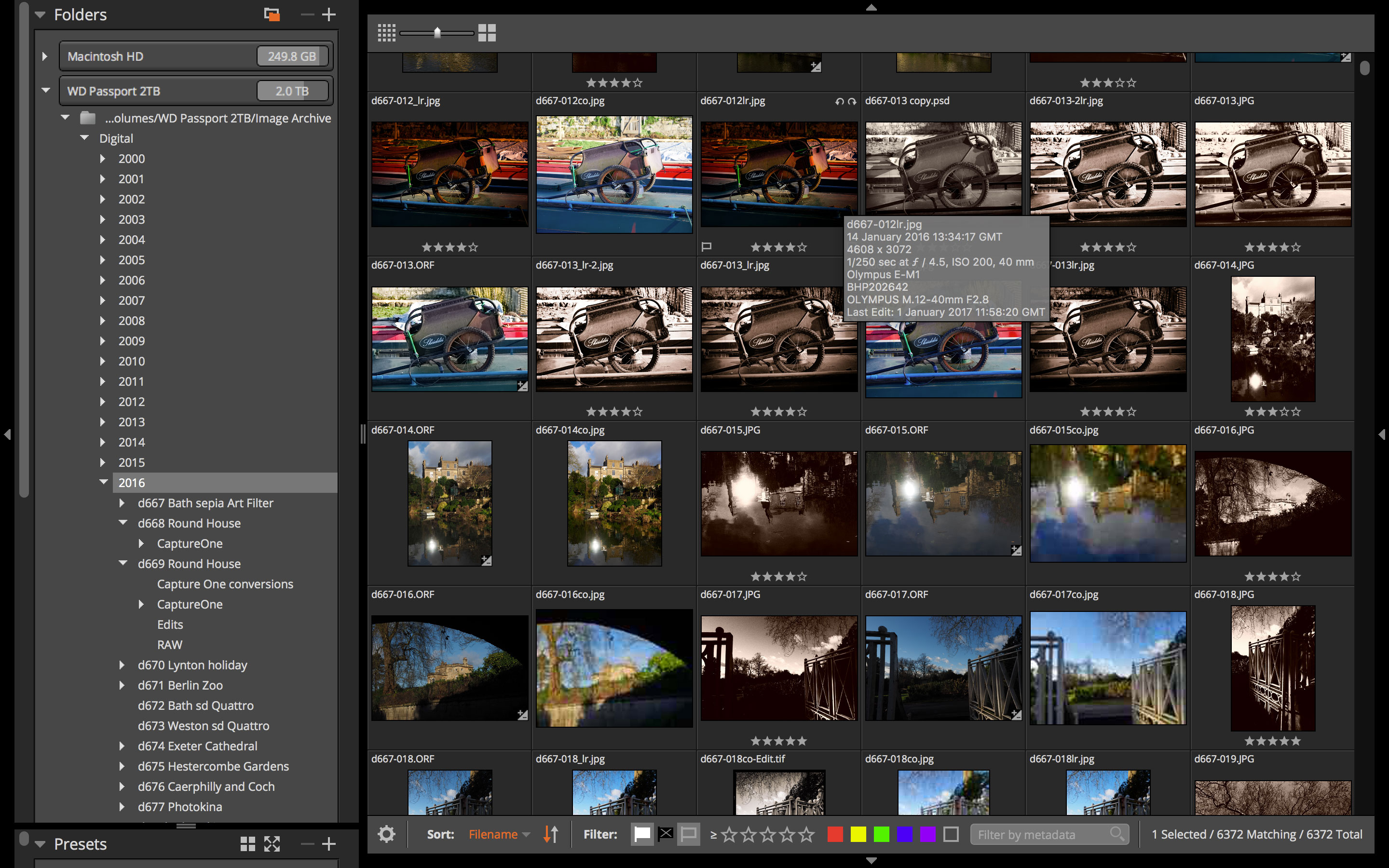Select the d667-012co.jpg thumbnail

614,175
